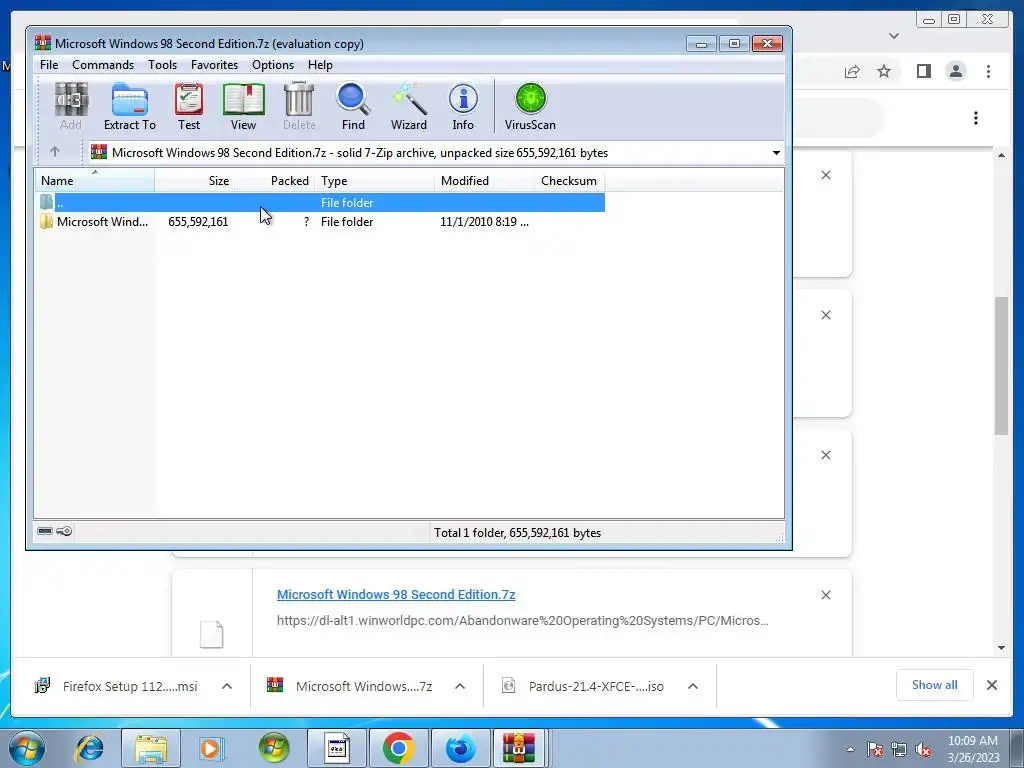This screenshot has height=768, width=1024.
Task: Click Show all downloads button
Action: (x=935, y=684)
